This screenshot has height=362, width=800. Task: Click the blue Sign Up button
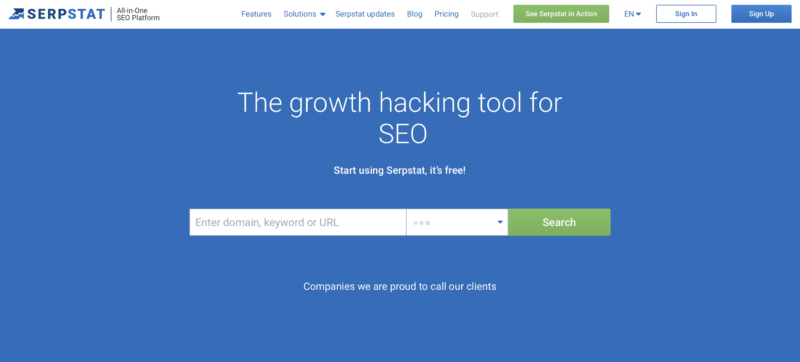761,14
